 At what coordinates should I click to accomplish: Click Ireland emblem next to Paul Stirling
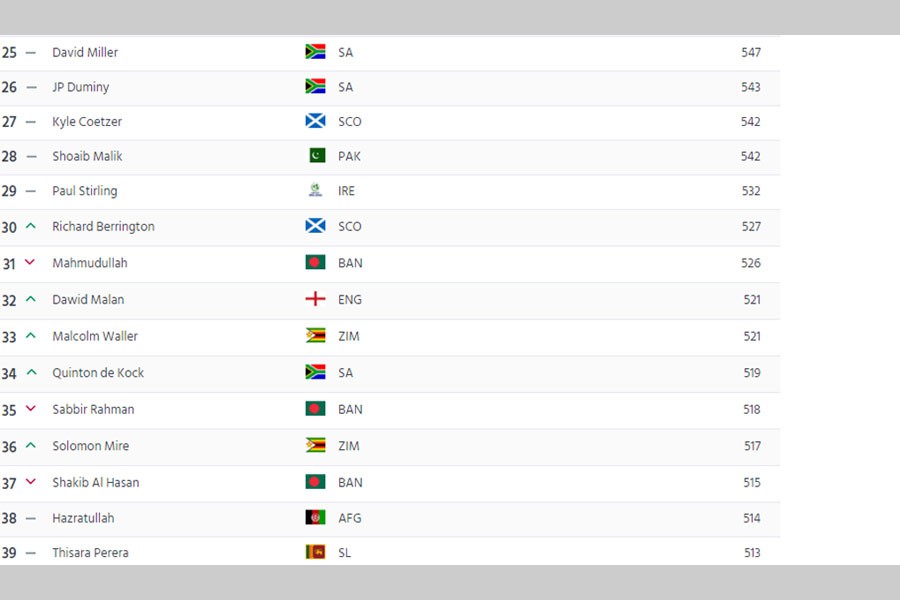315,191
